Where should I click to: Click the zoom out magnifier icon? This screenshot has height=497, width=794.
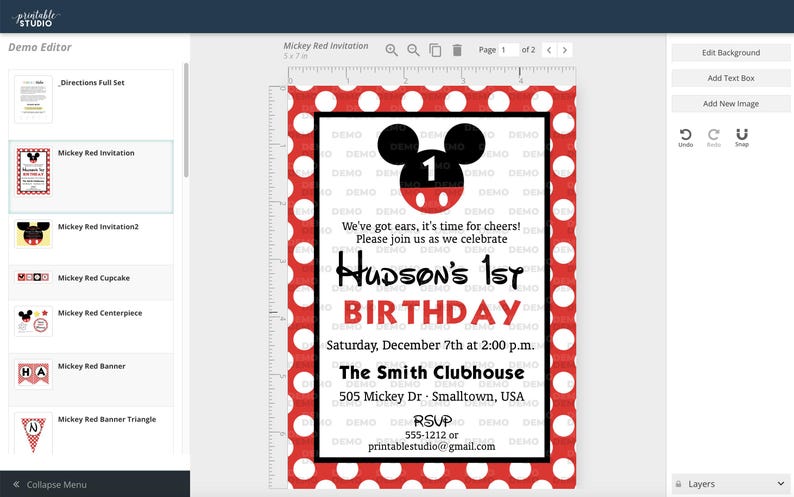(x=413, y=50)
